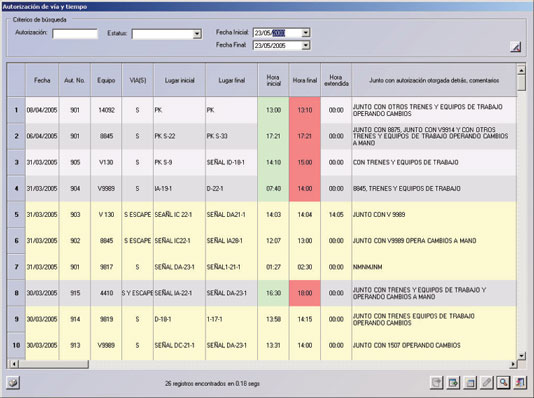Click the Autorización input field

point(75,33)
